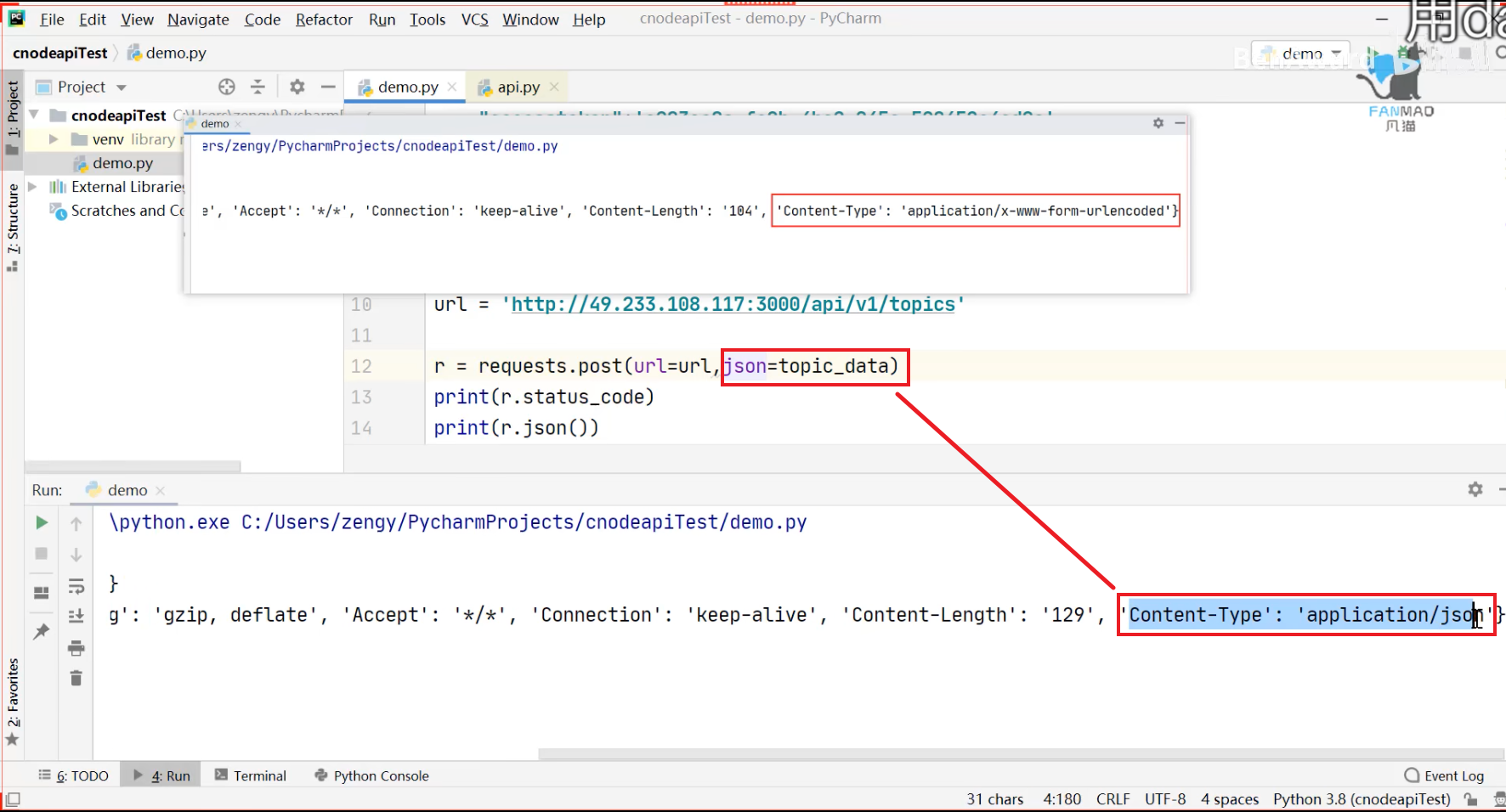Click on code line 12 requests.post

point(666,366)
